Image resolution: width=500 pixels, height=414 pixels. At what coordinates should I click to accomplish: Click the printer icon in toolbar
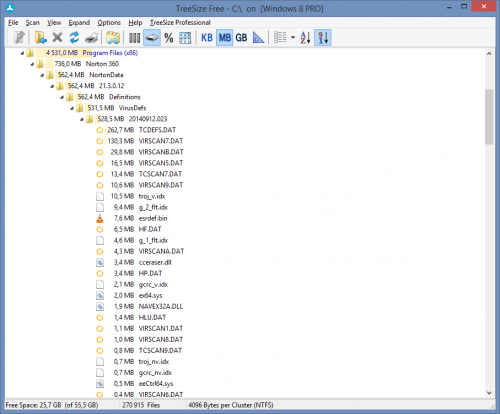point(91,37)
